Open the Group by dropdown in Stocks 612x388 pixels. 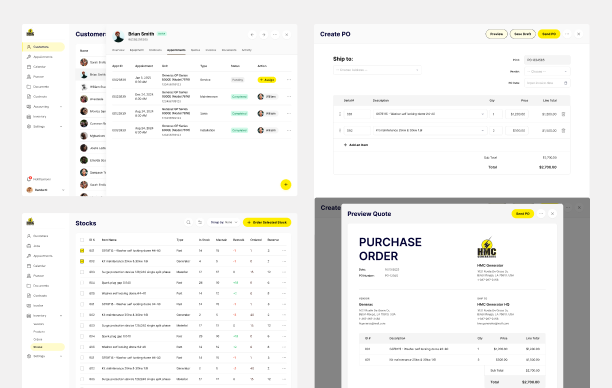click(224, 222)
